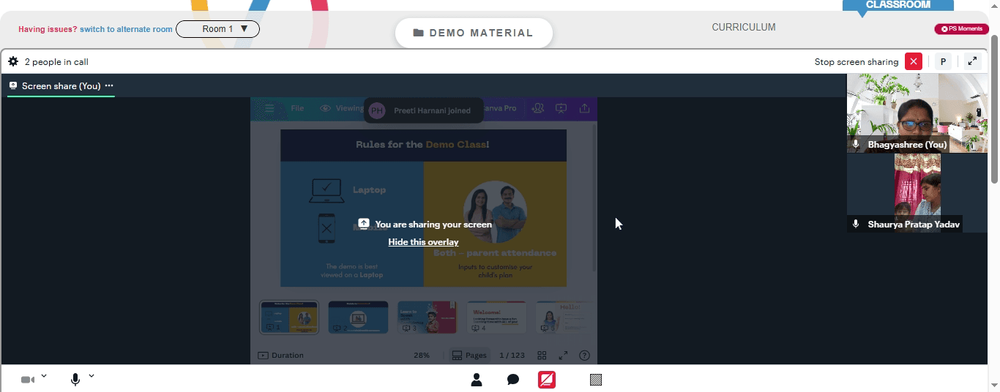Open Canva hamburger menu in shared screen
1000x392 pixels.
[269, 108]
